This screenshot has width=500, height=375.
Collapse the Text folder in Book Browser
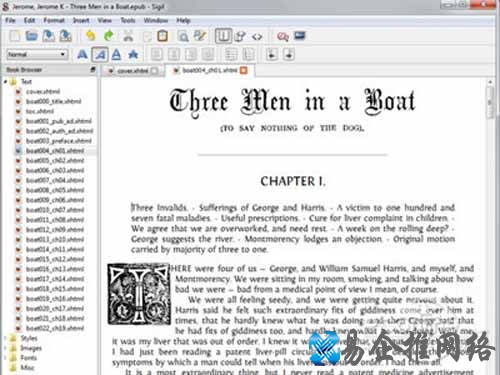[x=6, y=81]
